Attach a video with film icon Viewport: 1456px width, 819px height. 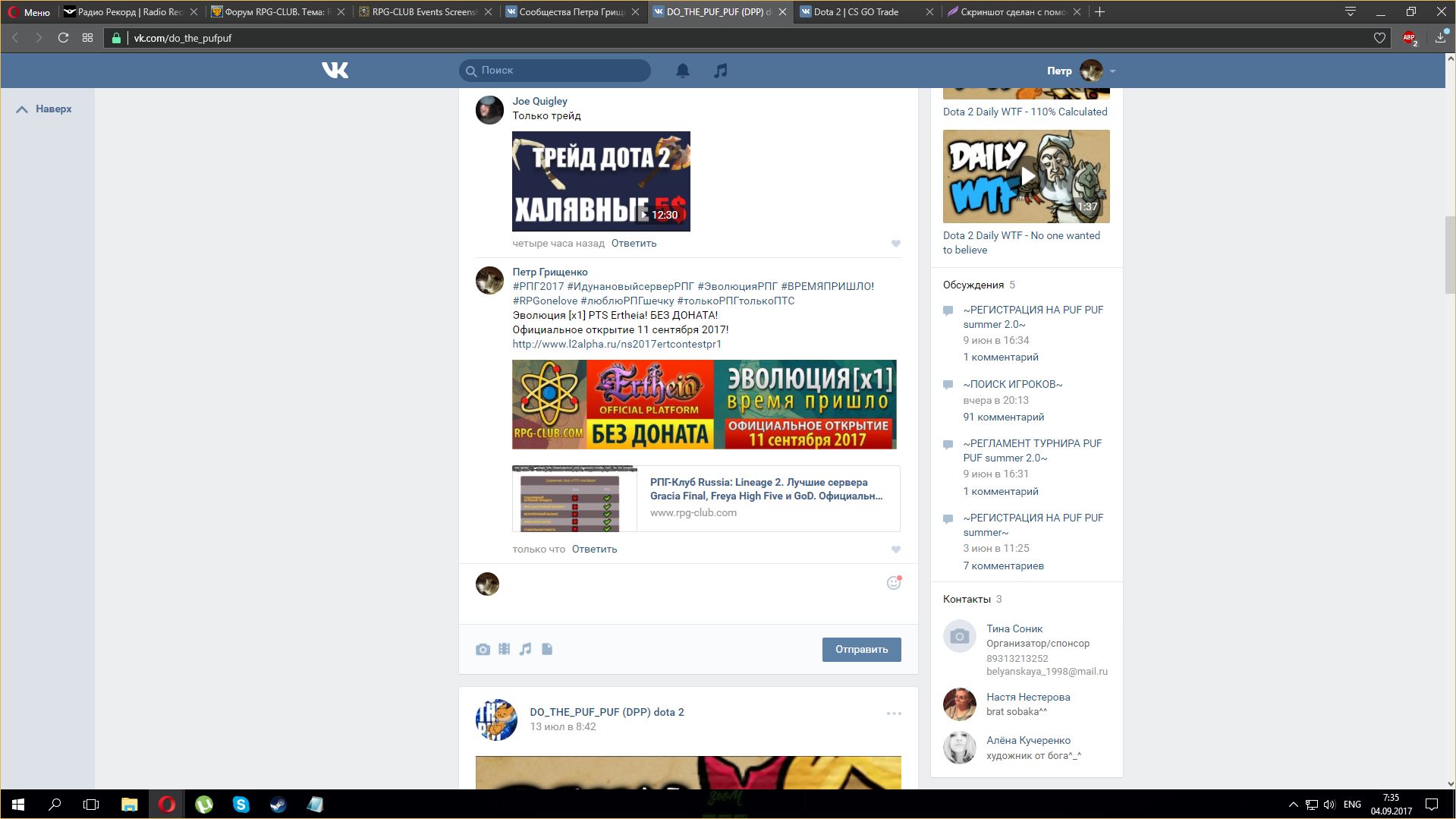point(504,649)
